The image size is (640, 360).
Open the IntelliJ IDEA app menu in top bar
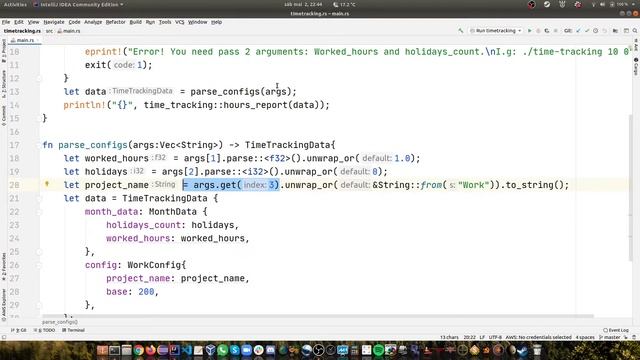(78, 4)
